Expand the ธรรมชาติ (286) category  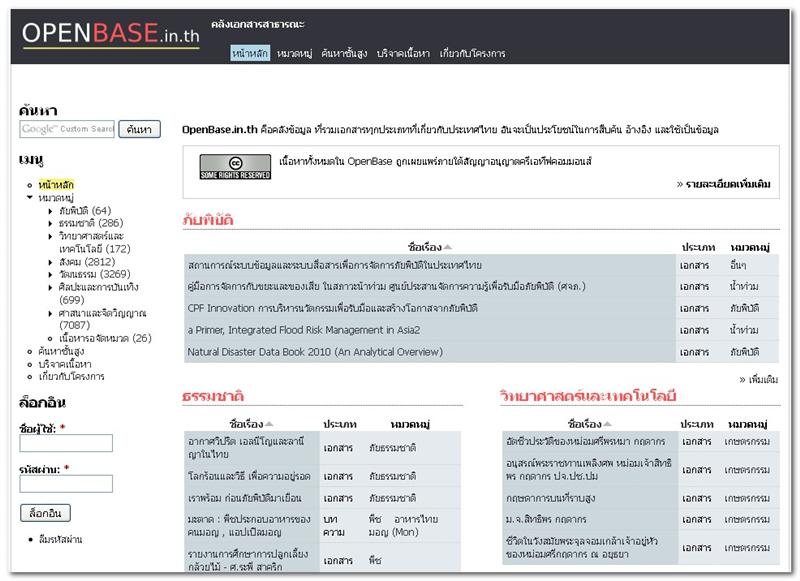click(50, 223)
